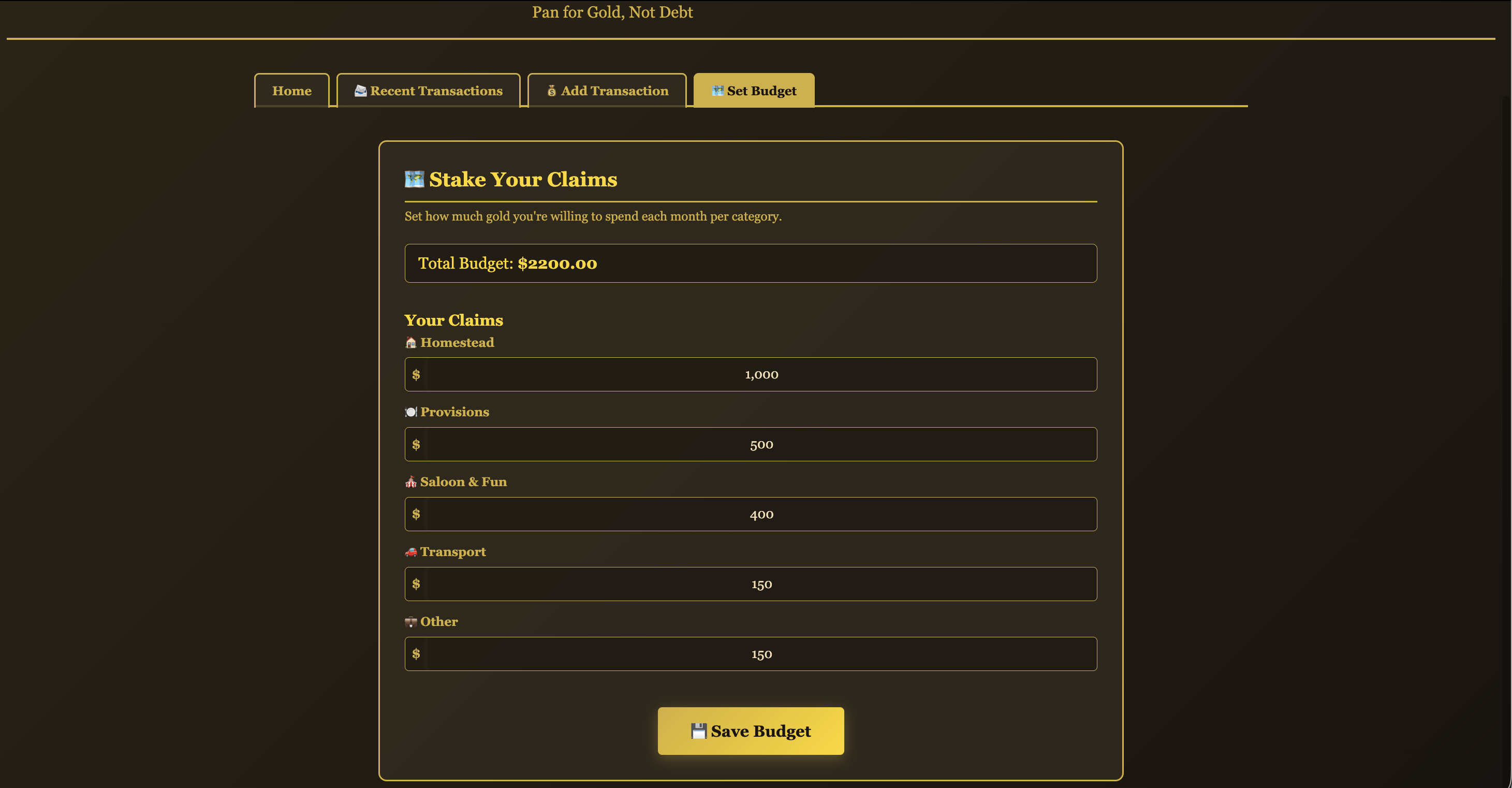Click the plate icon beside Provisions
The width and height of the screenshot is (1512, 788).
tap(410, 412)
